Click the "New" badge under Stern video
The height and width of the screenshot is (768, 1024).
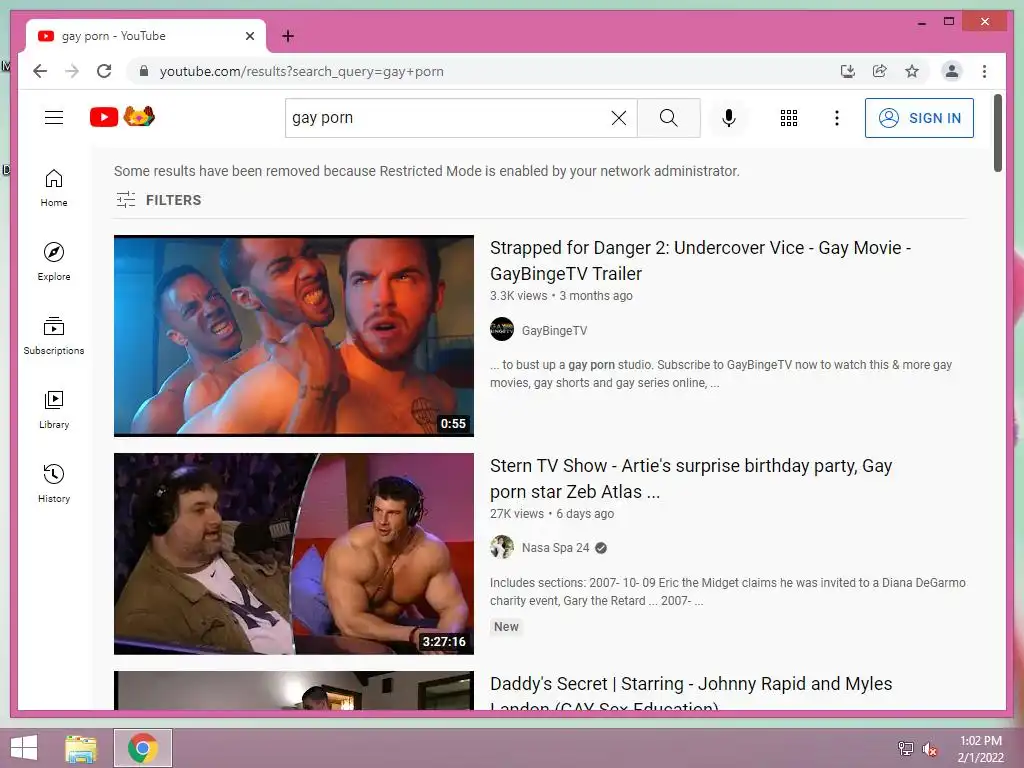(506, 626)
